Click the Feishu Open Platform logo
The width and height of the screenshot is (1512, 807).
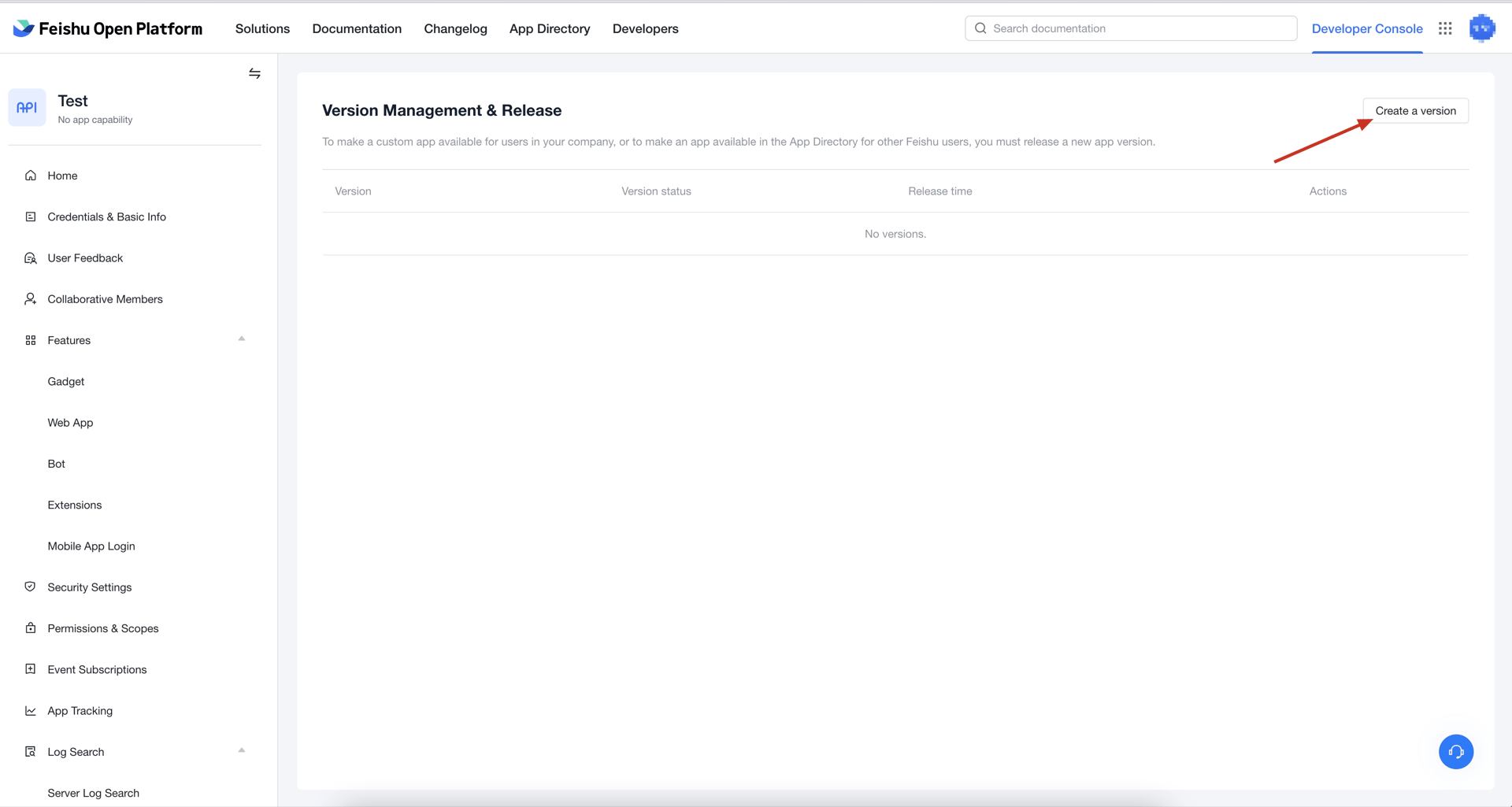(108, 28)
